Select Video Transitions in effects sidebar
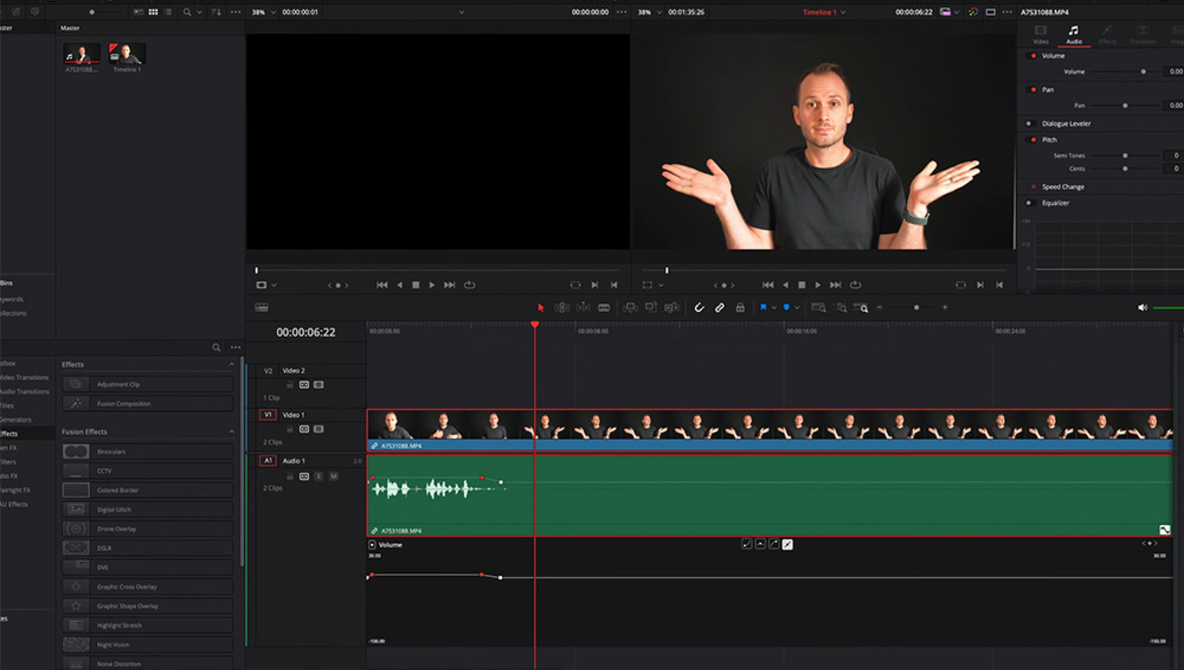Viewport: 1184px width, 670px height. [24, 377]
